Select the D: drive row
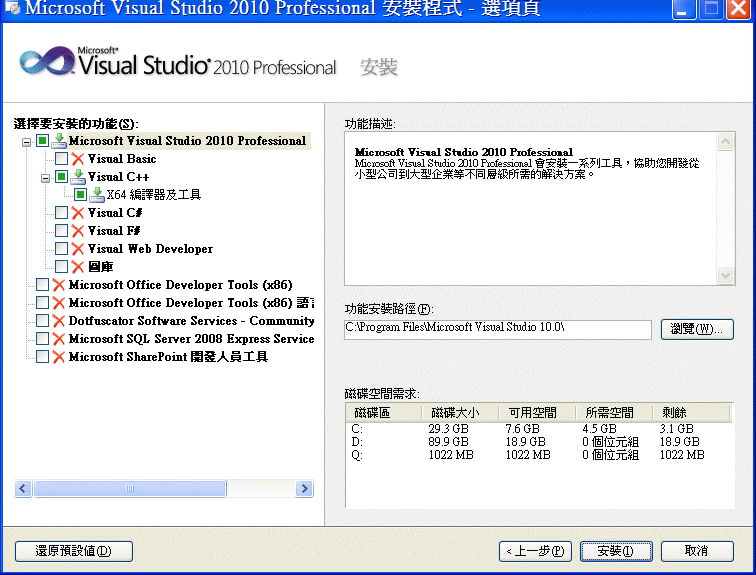The image size is (756, 575). coord(539,441)
